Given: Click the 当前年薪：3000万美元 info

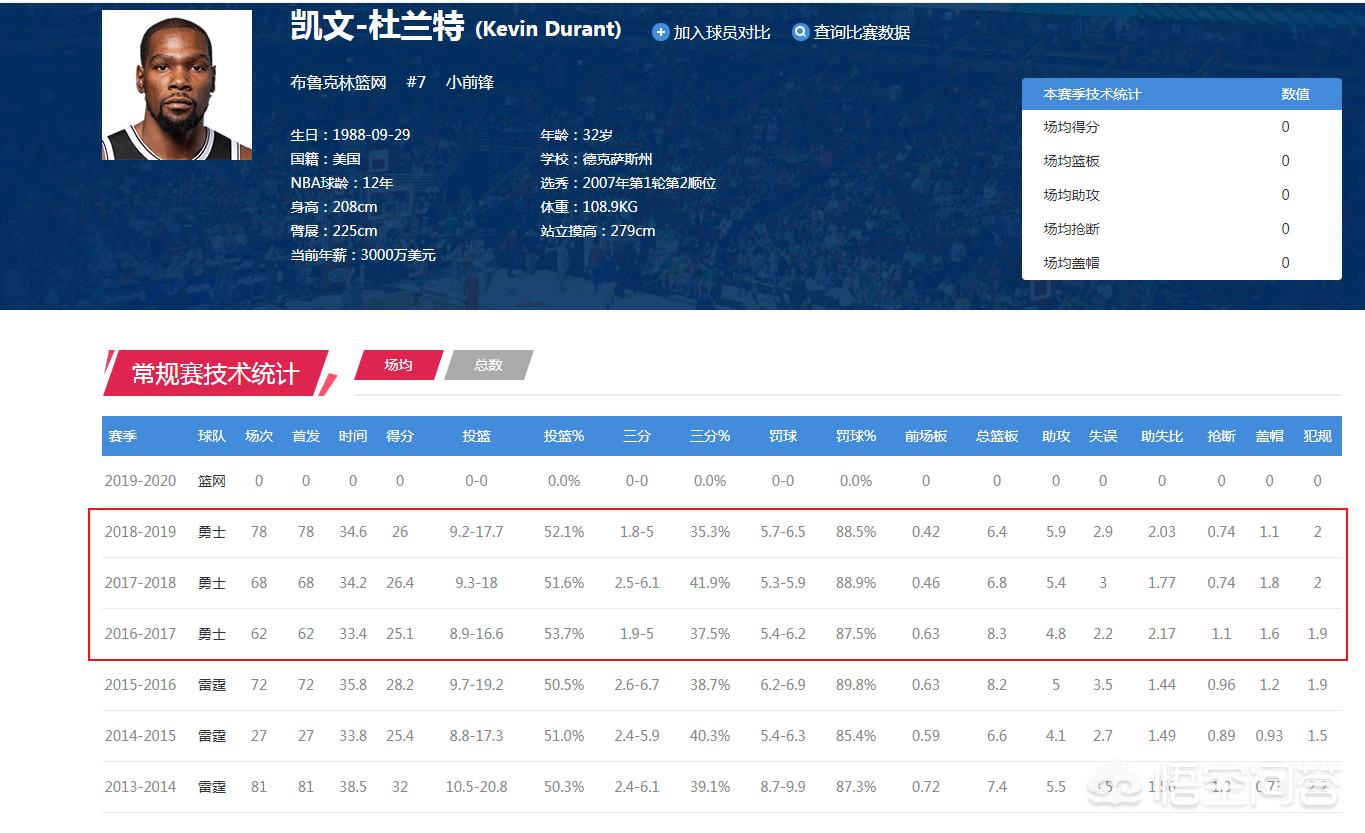Looking at the screenshot, I should coord(363,255).
